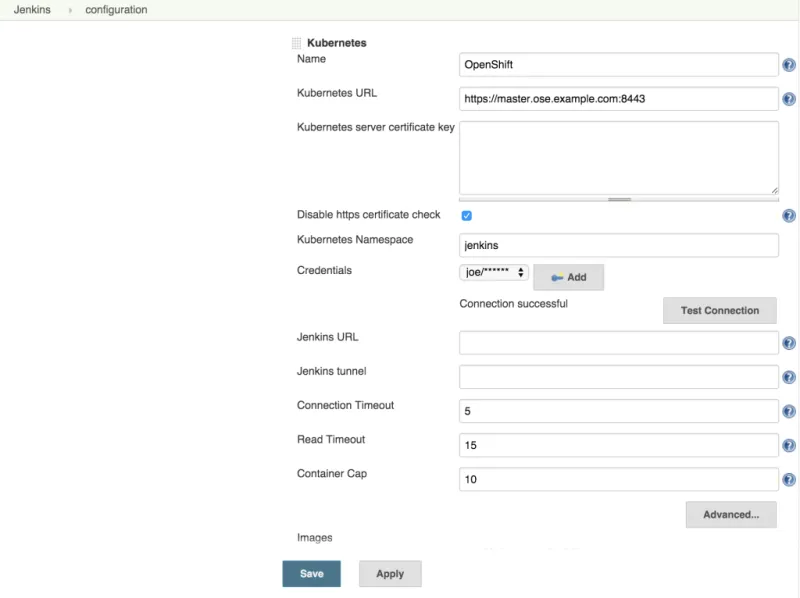Open help for Jenkins URL
The width and height of the screenshot is (800, 598).
[x=788, y=342]
